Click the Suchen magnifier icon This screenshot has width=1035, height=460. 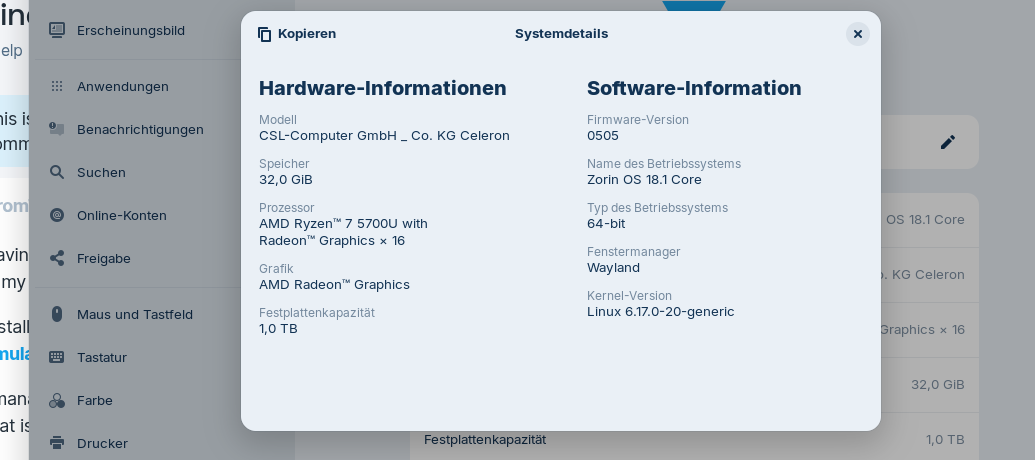57,172
